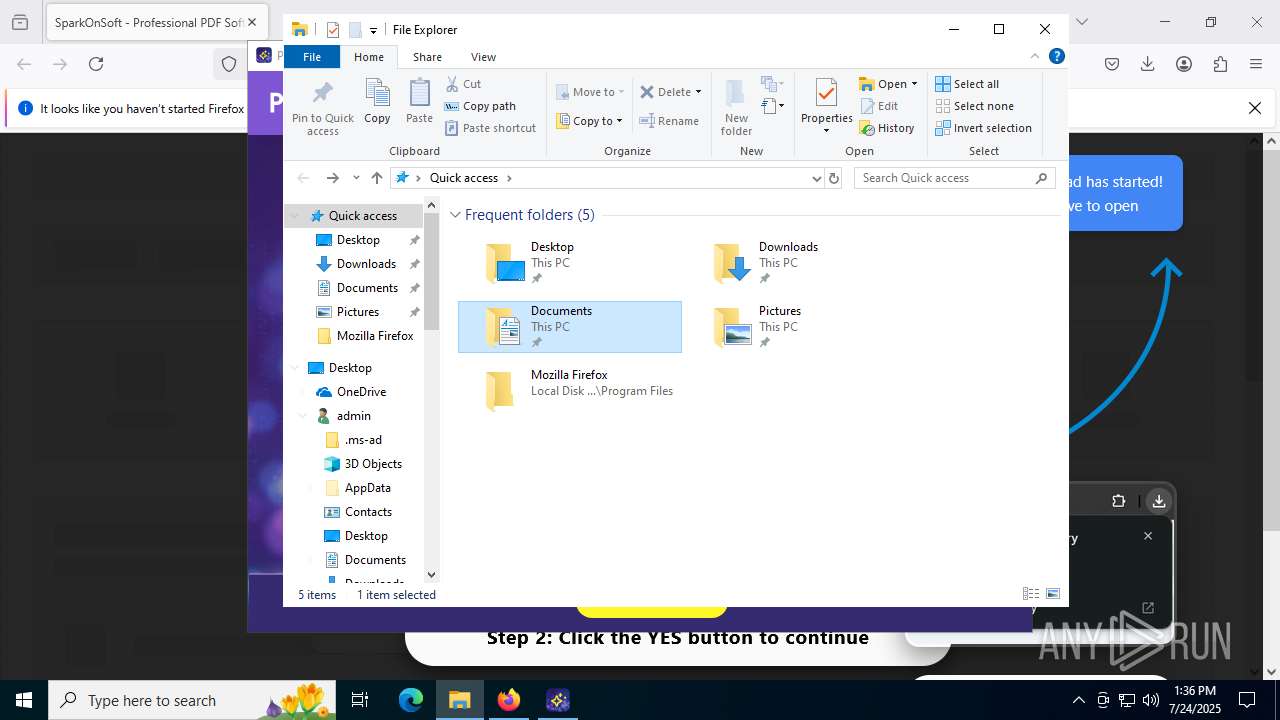Click the Paste ribbon button
This screenshot has height=720, width=1280.
[419, 101]
